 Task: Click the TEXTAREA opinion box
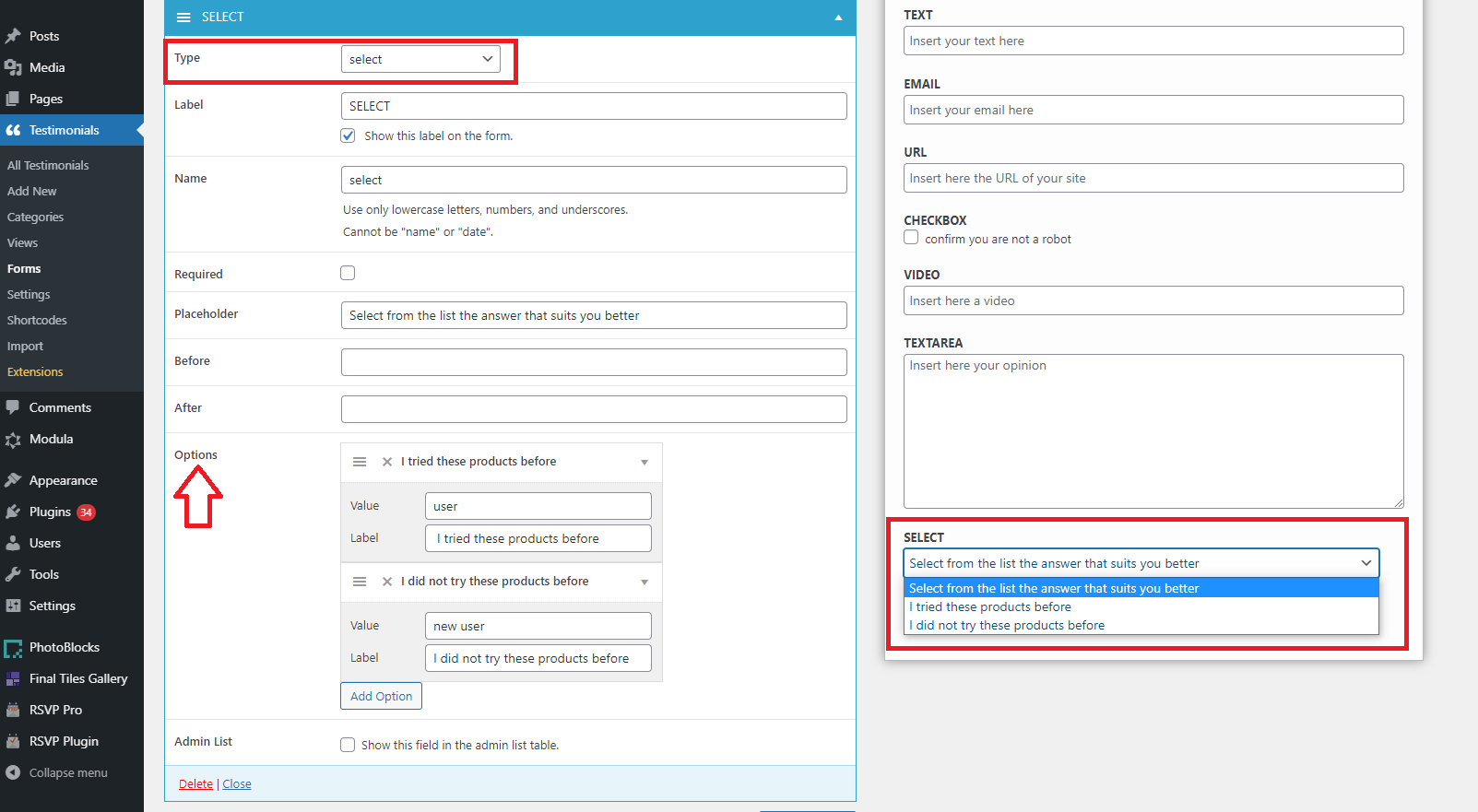pos(1153,431)
